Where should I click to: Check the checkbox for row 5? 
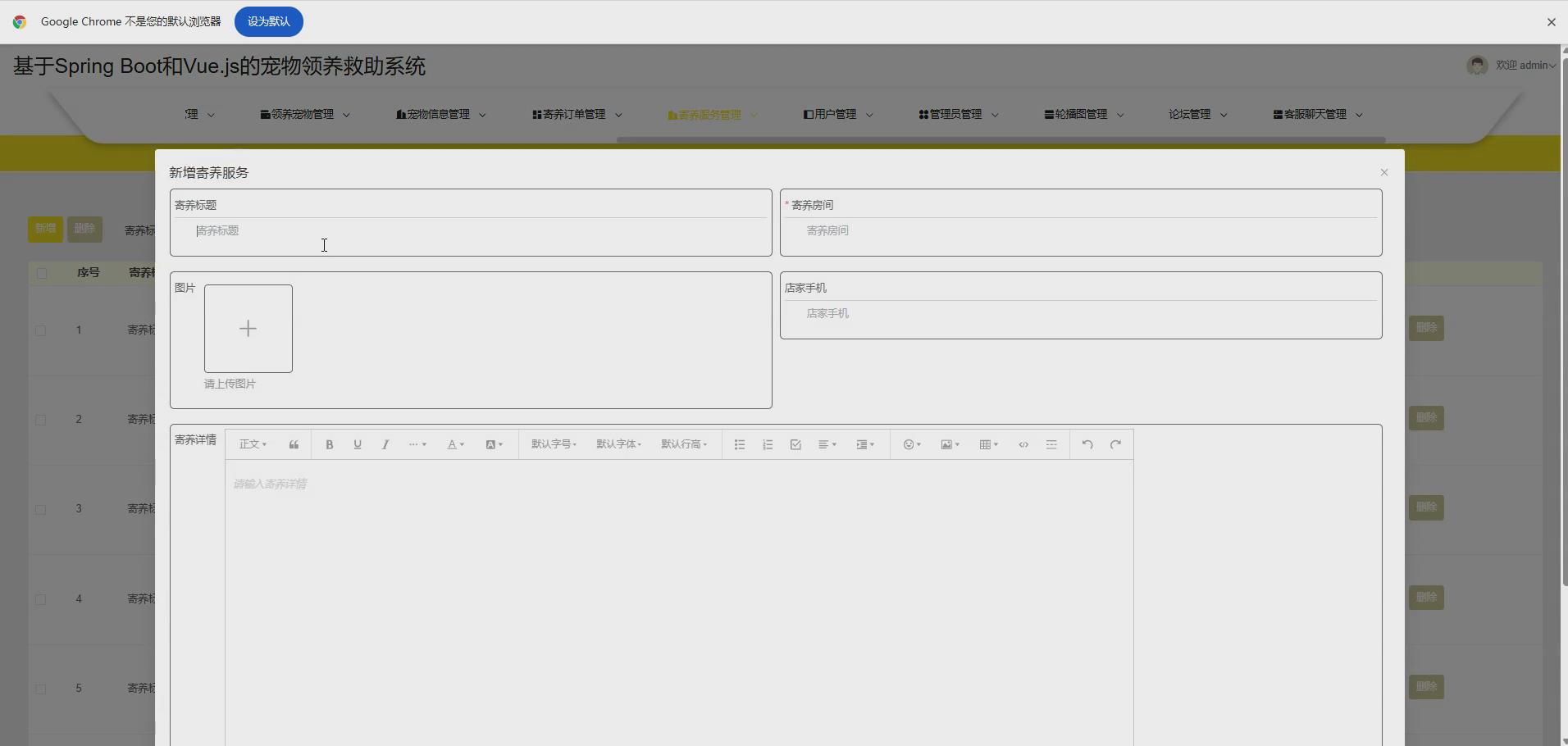(x=40, y=689)
